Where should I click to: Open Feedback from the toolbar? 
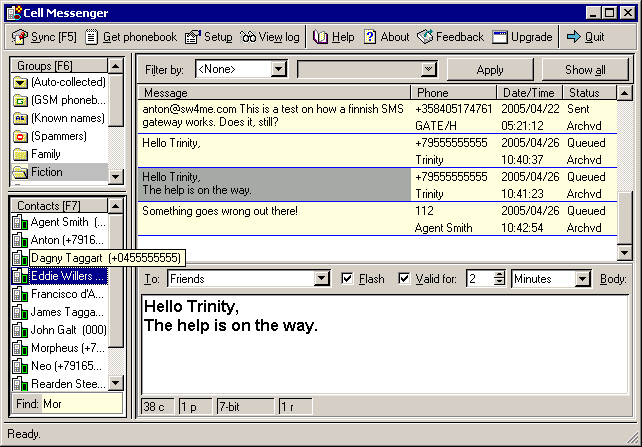(424, 37)
